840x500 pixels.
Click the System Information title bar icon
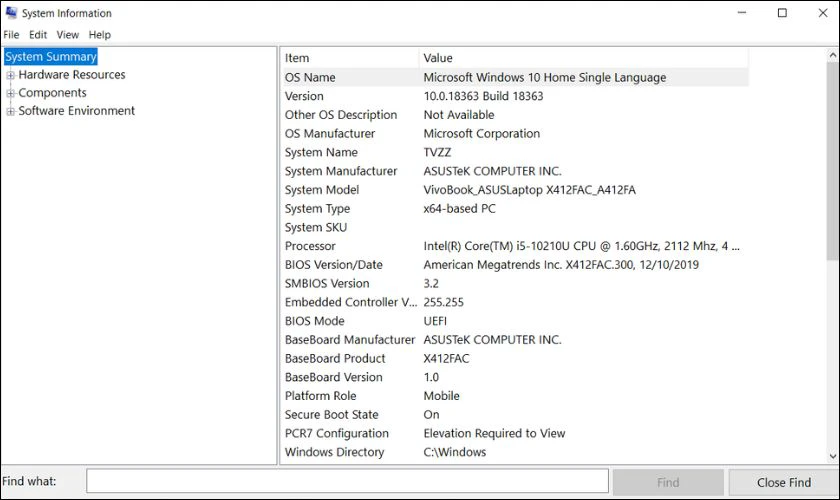(11, 12)
